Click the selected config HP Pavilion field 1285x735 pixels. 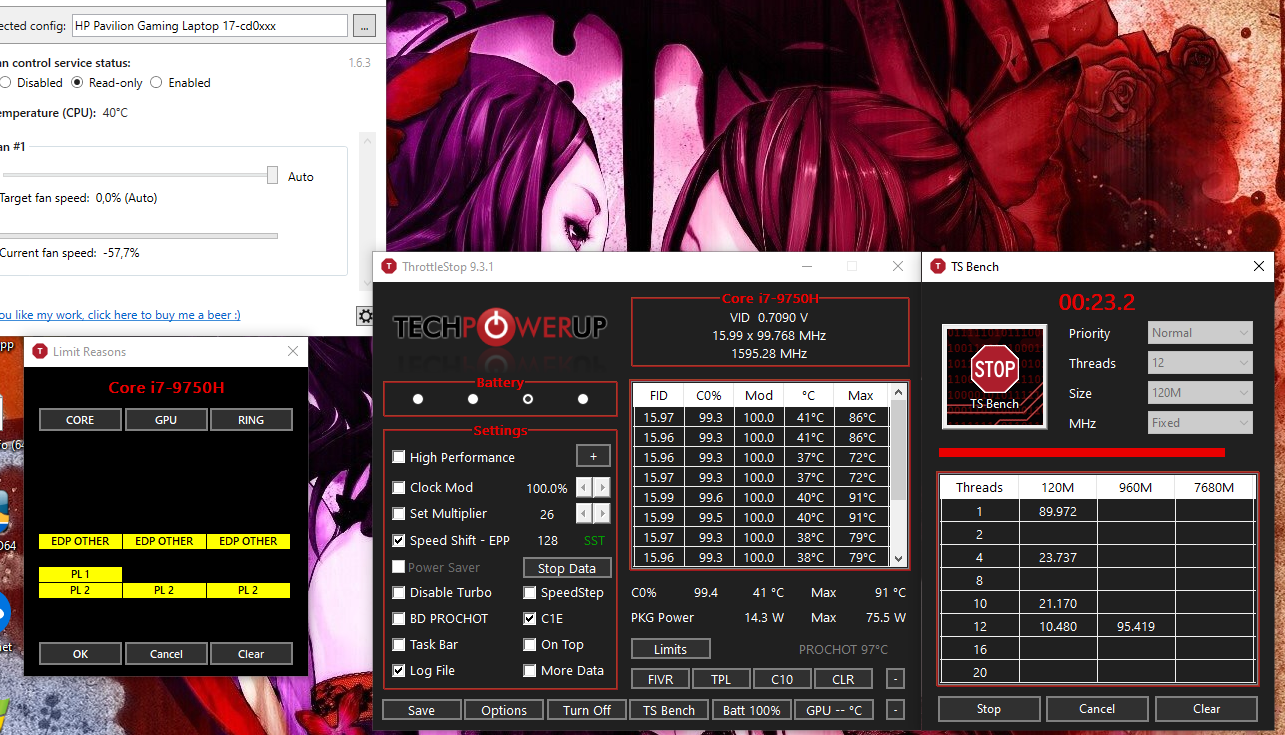coord(209,26)
